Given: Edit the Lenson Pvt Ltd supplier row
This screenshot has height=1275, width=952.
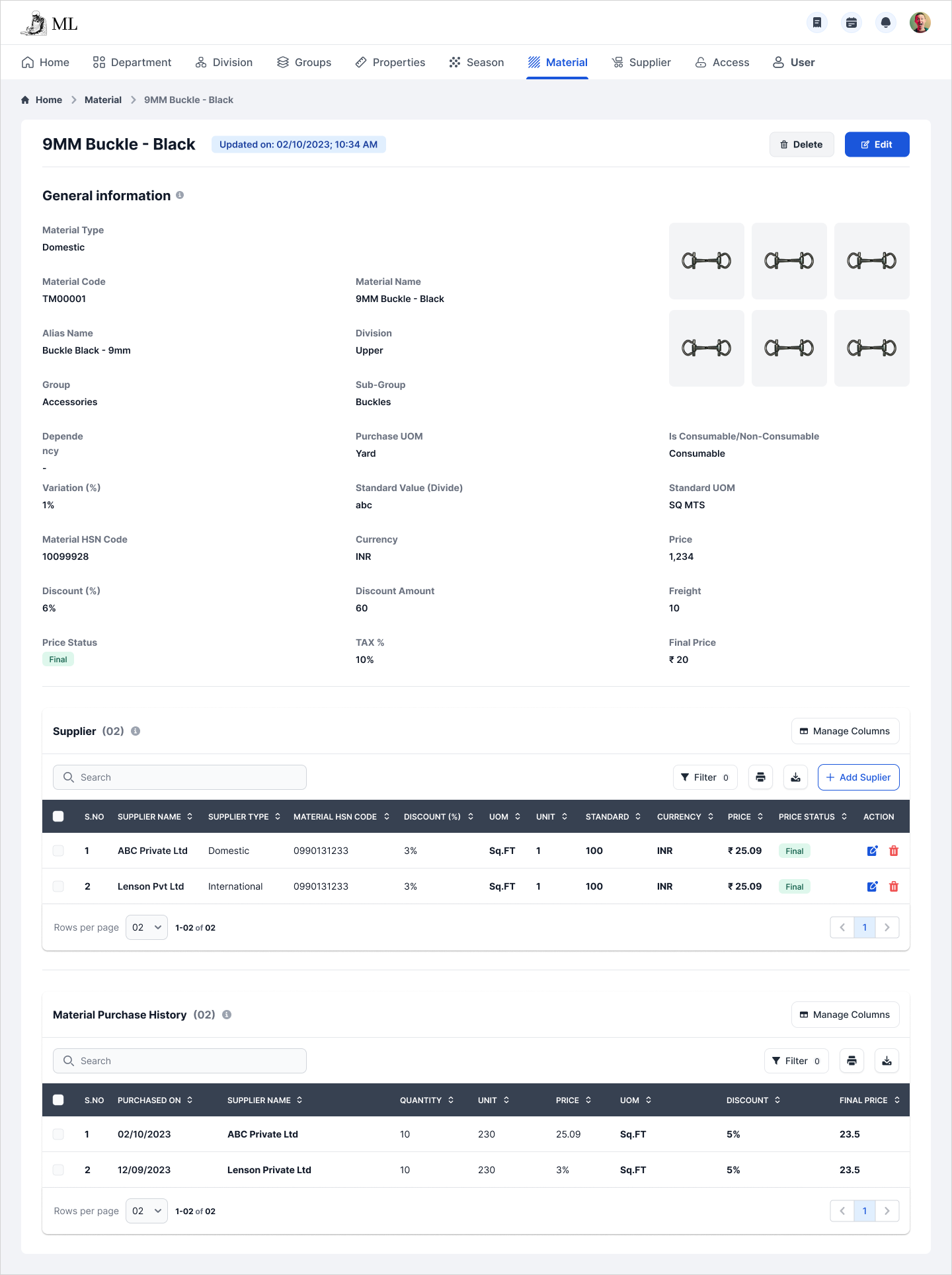Looking at the screenshot, I should point(873,886).
